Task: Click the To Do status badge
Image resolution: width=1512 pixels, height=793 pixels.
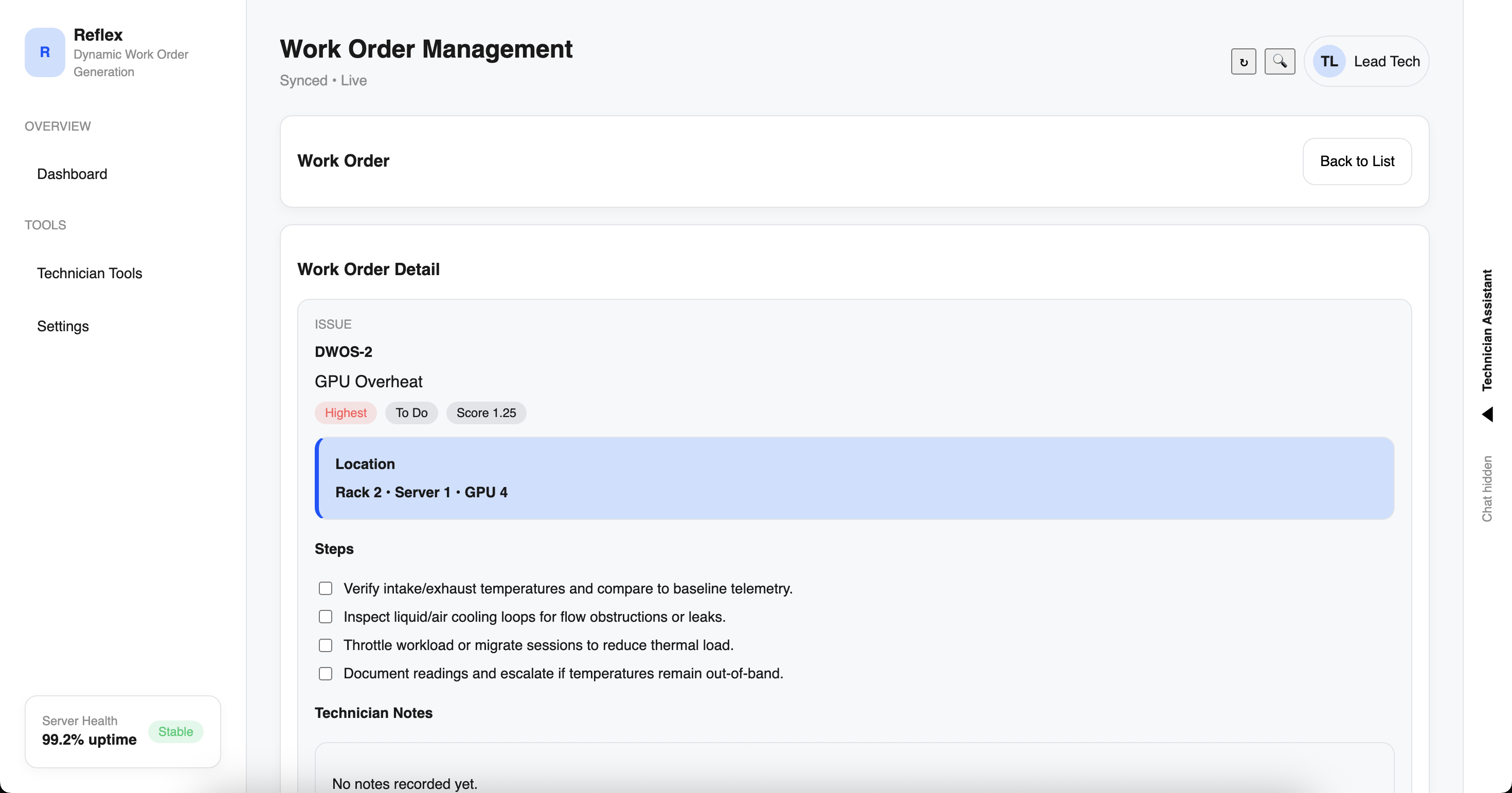Action: coord(411,412)
